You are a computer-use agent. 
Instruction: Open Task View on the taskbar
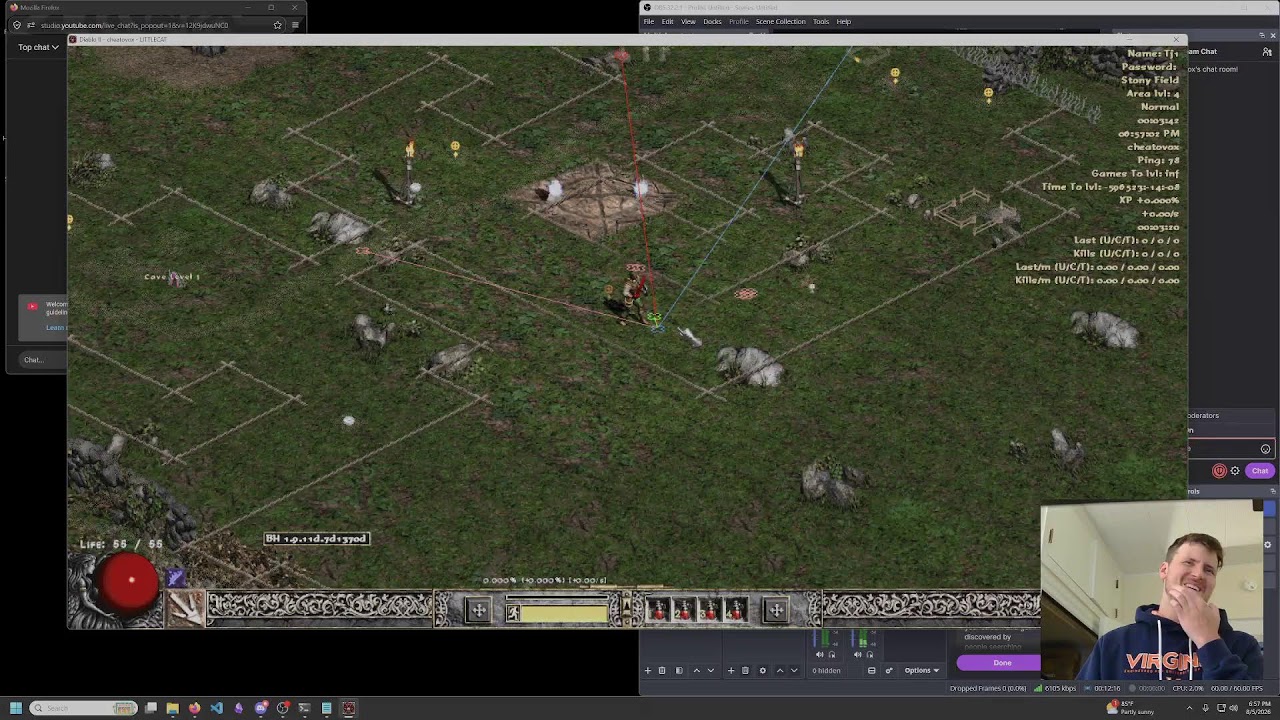coord(151,708)
